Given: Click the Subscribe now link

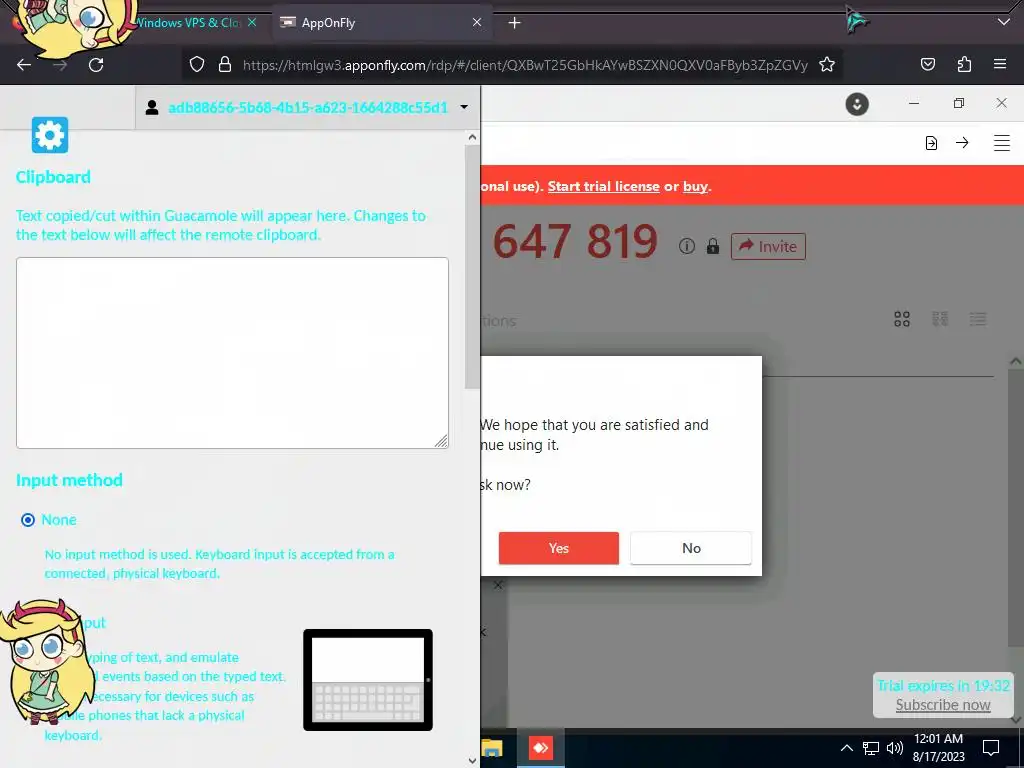Looking at the screenshot, I should click(x=943, y=705).
